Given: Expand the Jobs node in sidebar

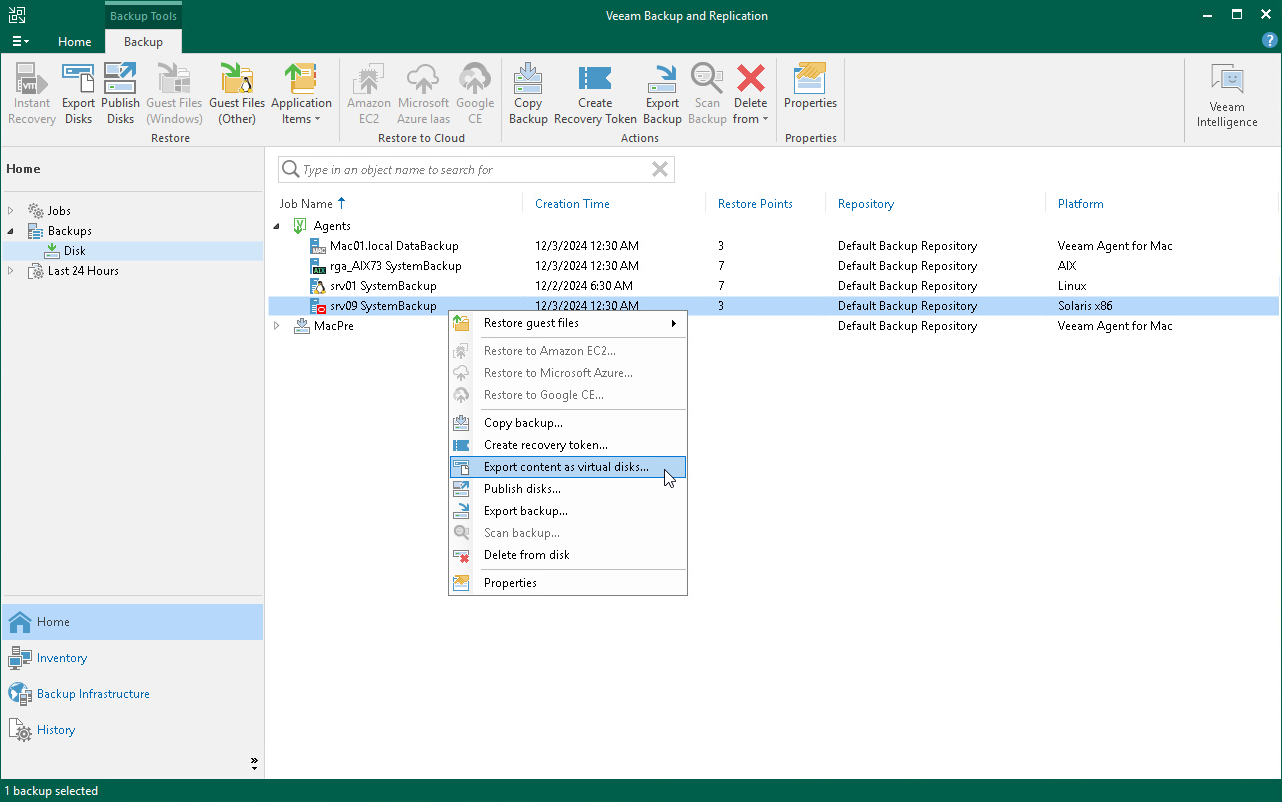Looking at the screenshot, I should (12, 210).
